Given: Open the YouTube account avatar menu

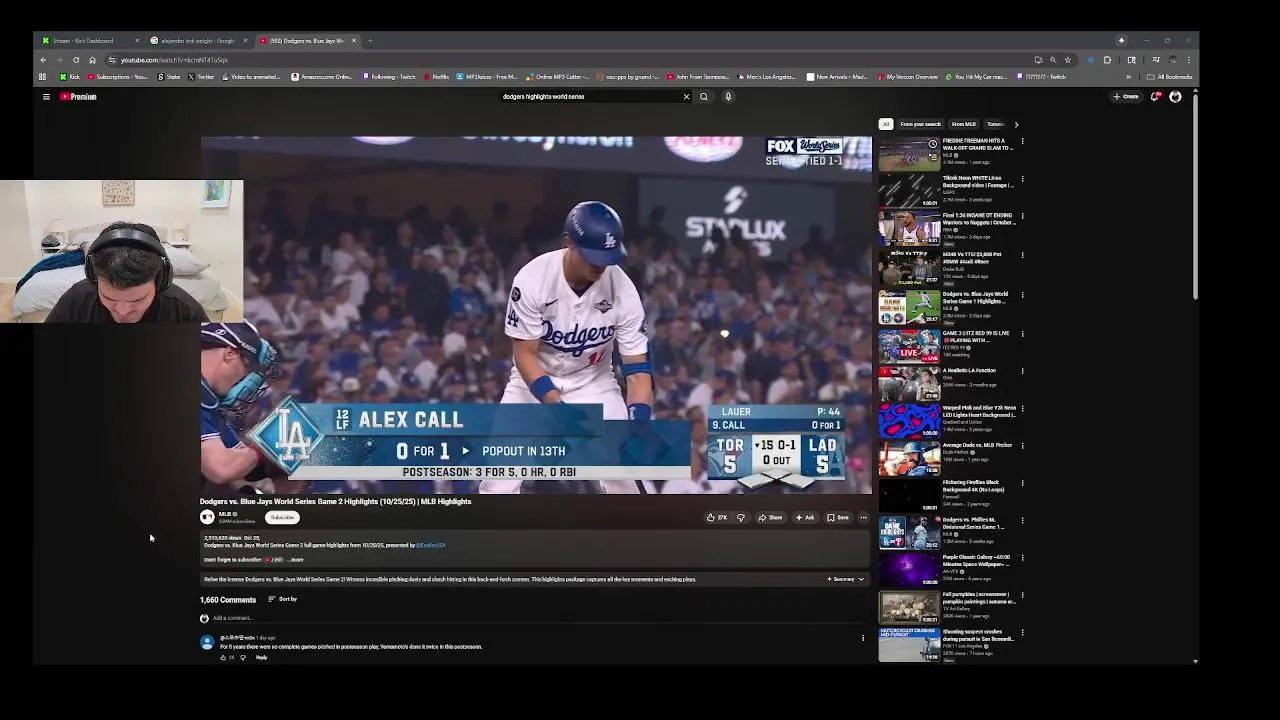Looking at the screenshot, I should tap(1175, 97).
